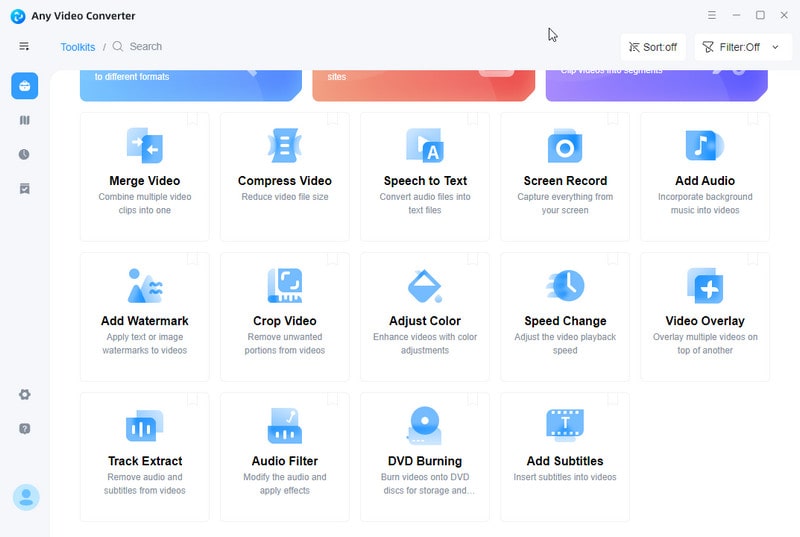Click the search magnifier icon
The height and width of the screenshot is (537, 800).
pyautogui.click(x=118, y=46)
